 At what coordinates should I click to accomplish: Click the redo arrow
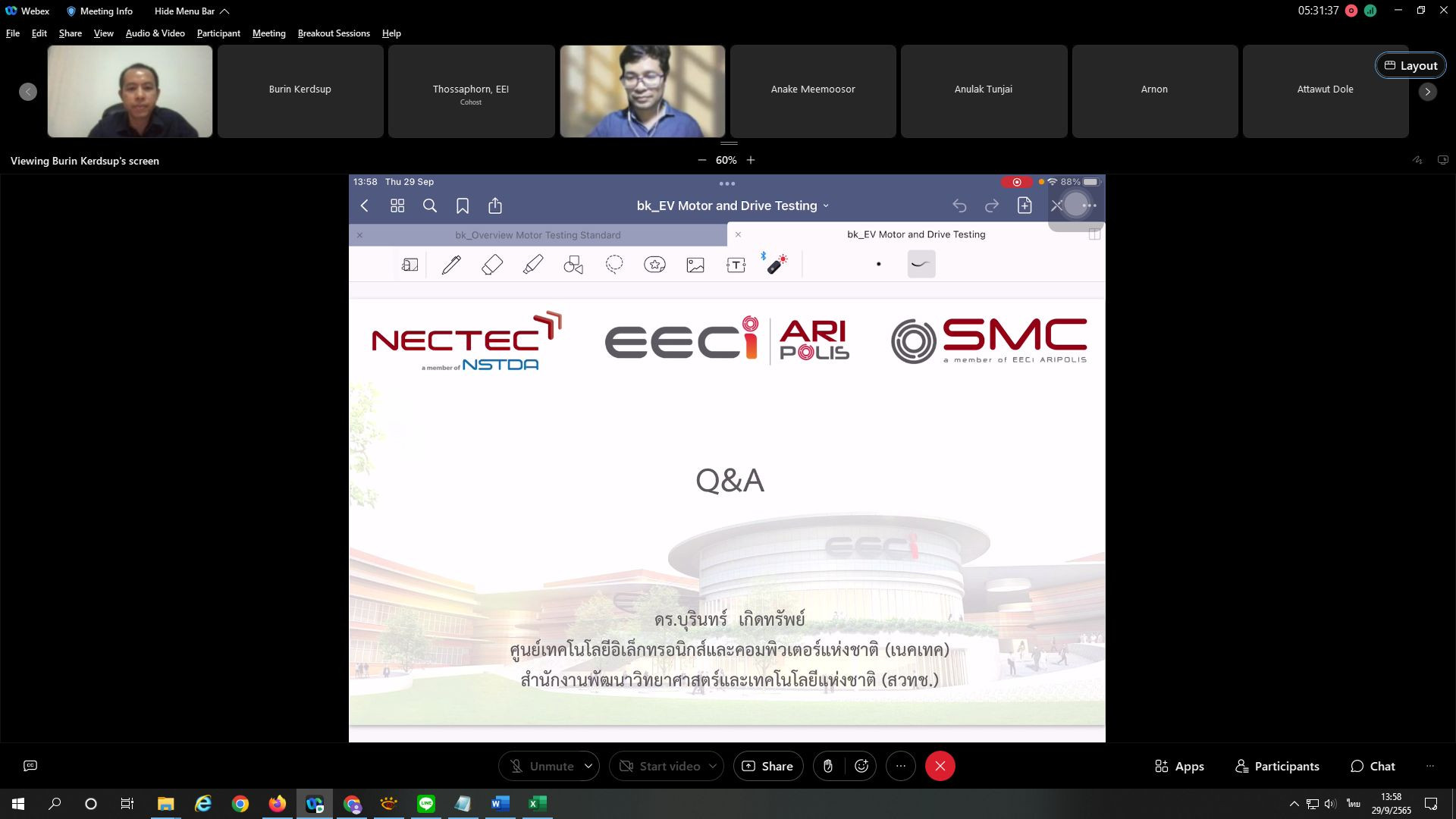coord(992,206)
